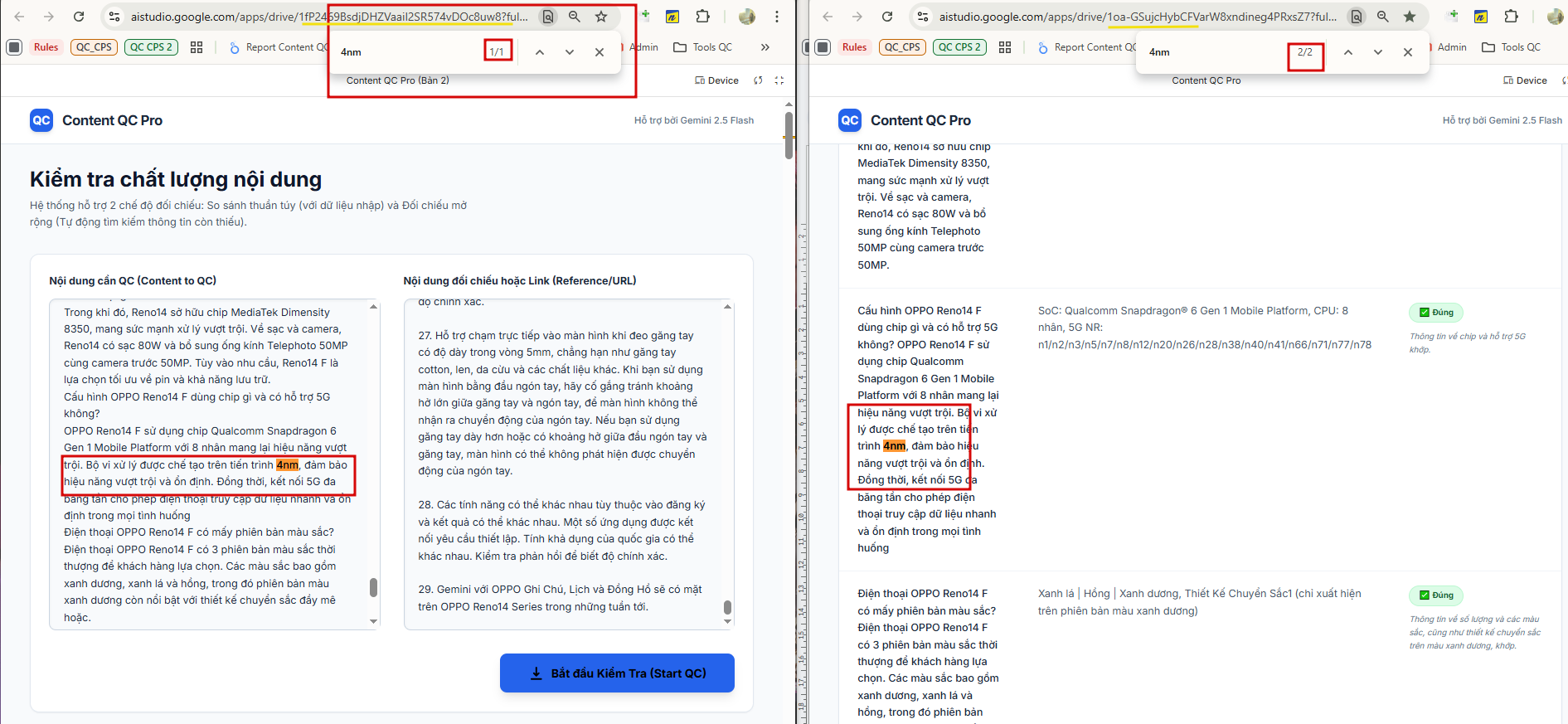Go forward in the left browser window

click(49, 17)
